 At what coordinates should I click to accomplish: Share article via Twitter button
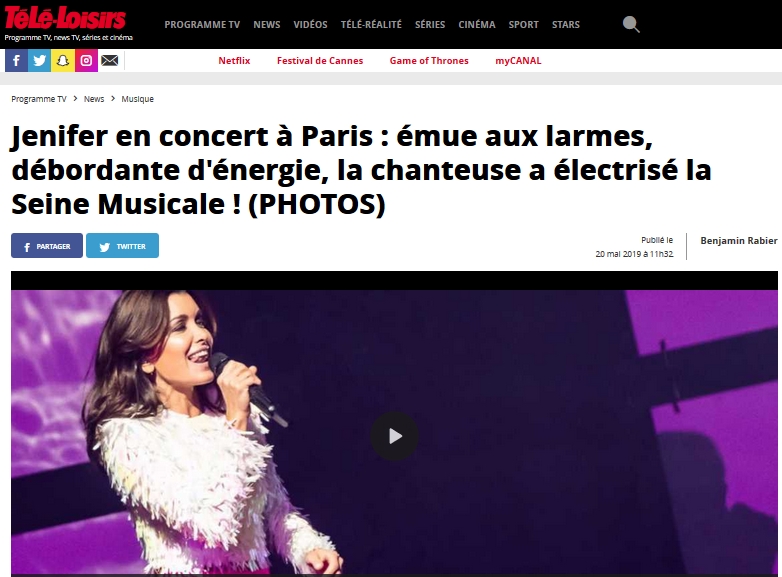[122, 246]
